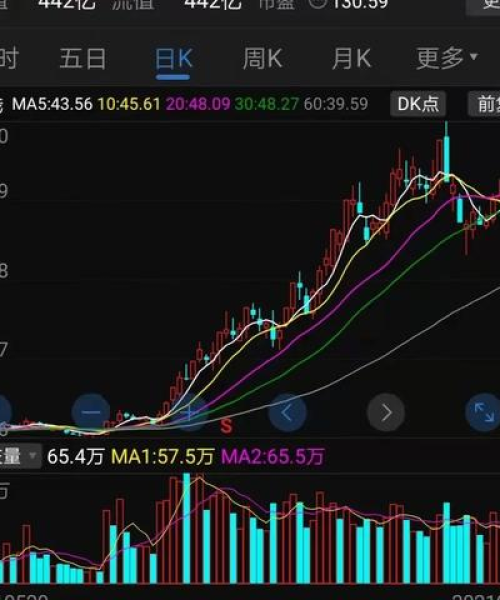500x600 pixels.
Task: Move chart right with forward arrow
Action: click(386, 412)
